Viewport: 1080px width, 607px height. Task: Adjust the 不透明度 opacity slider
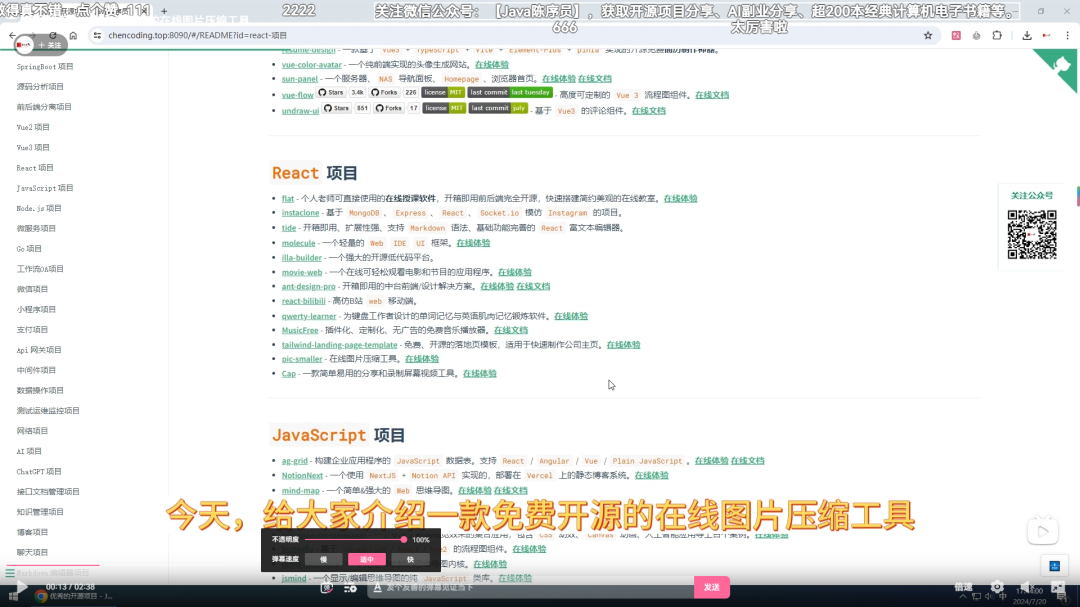point(403,540)
